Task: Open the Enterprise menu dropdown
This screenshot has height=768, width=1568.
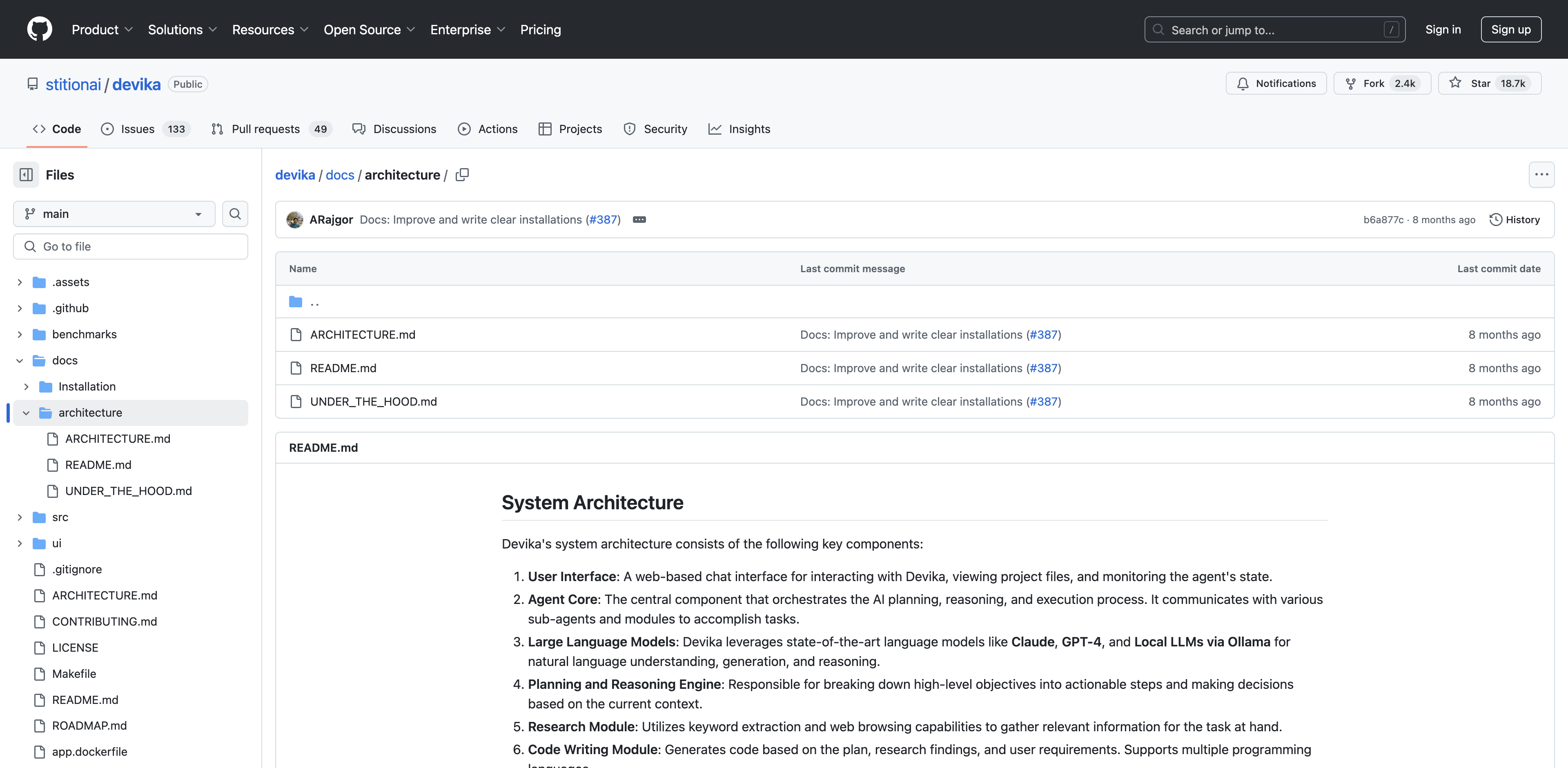Action: (468, 29)
